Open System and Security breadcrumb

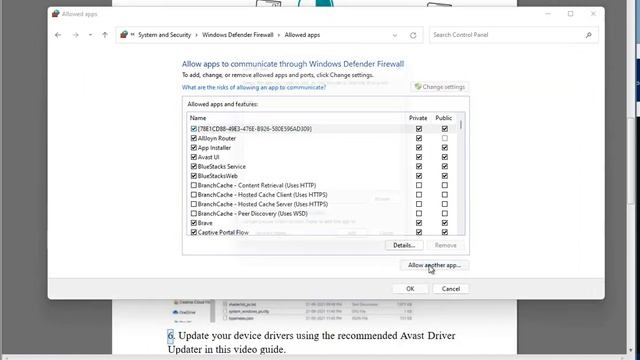[164, 35]
